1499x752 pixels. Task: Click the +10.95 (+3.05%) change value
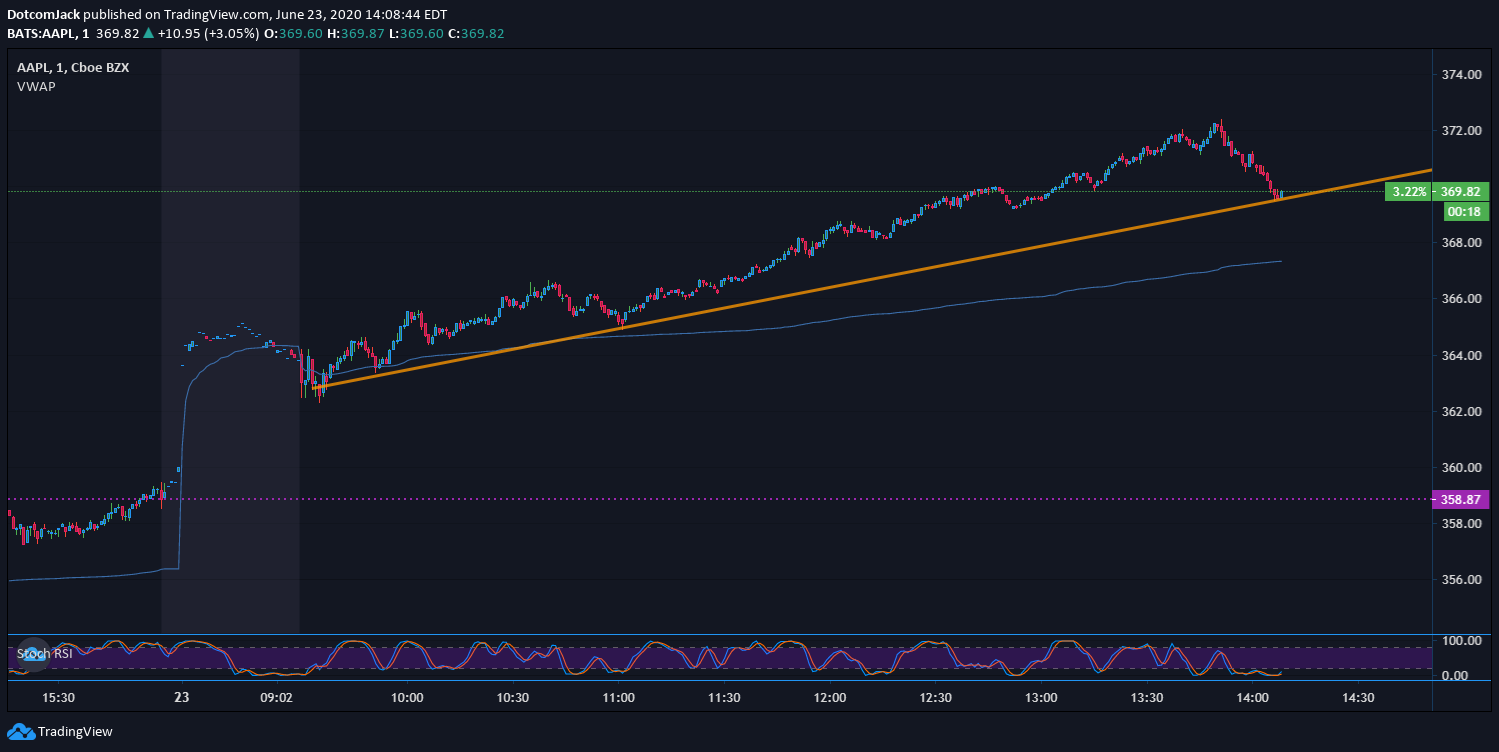207,33
